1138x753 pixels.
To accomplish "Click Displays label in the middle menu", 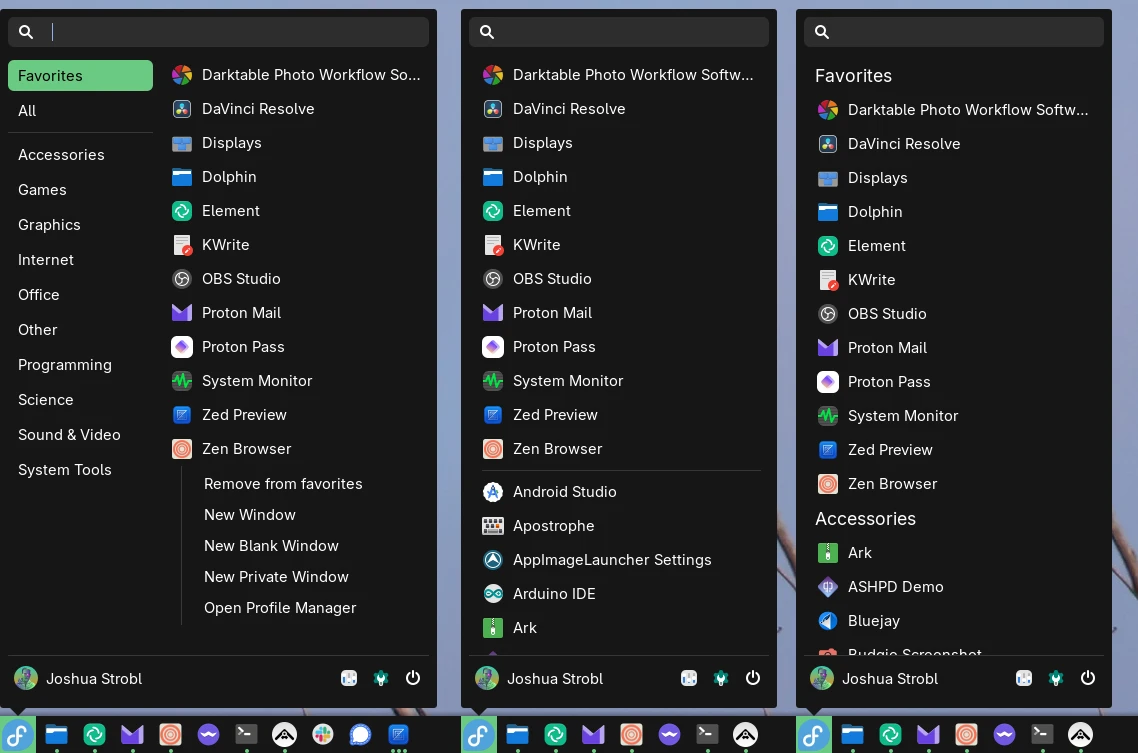I will tap(543, 143).
